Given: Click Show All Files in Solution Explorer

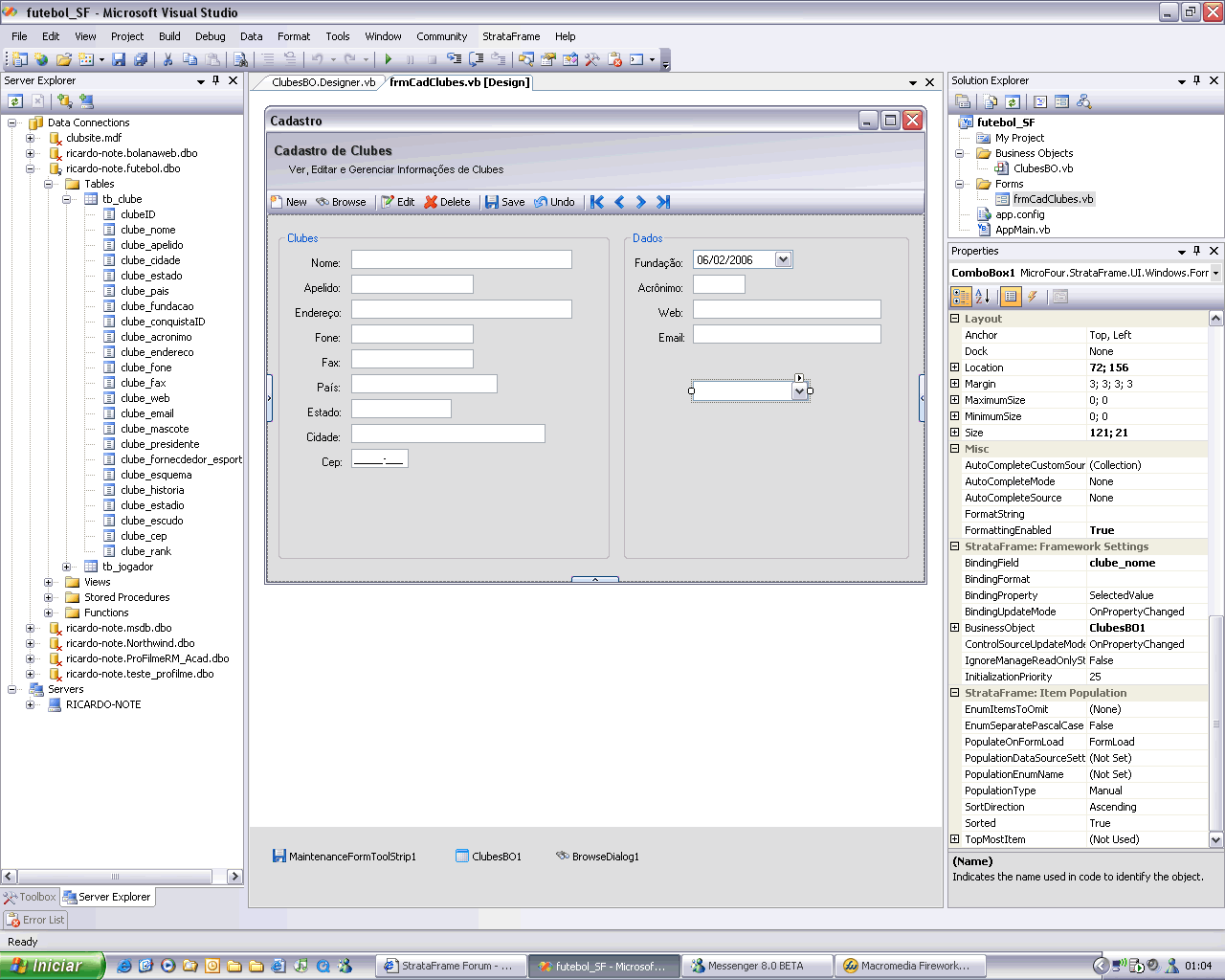Looking at the screenshot, I should tap(991, 101).
